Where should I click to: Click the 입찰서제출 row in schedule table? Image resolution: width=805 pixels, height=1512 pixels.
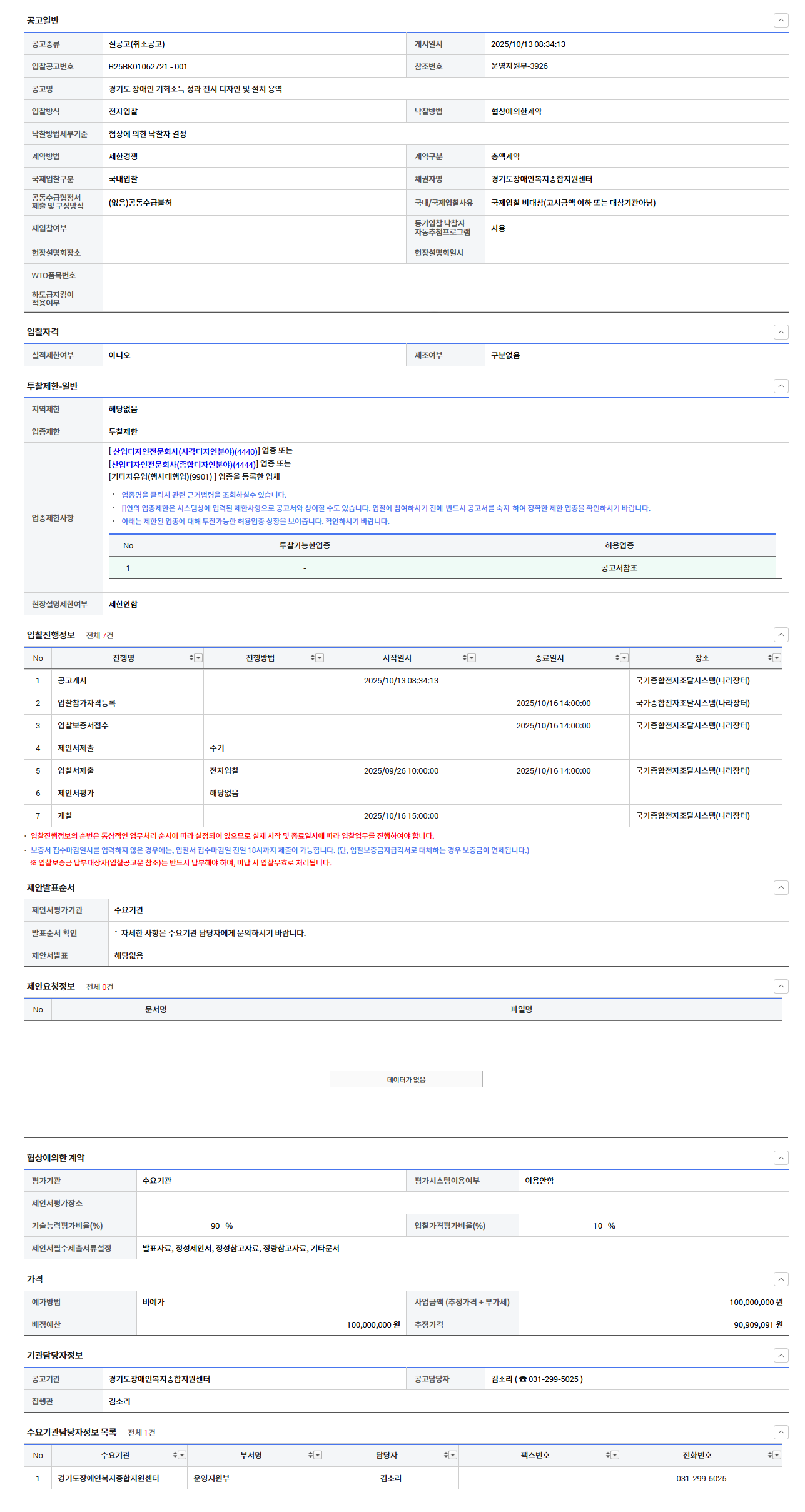click(x=76, y=770)
